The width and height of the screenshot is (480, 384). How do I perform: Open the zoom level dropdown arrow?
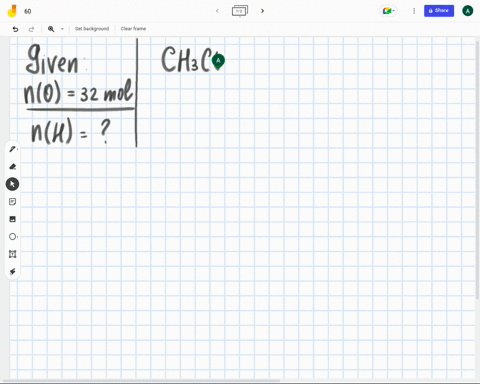coord(62,29)
